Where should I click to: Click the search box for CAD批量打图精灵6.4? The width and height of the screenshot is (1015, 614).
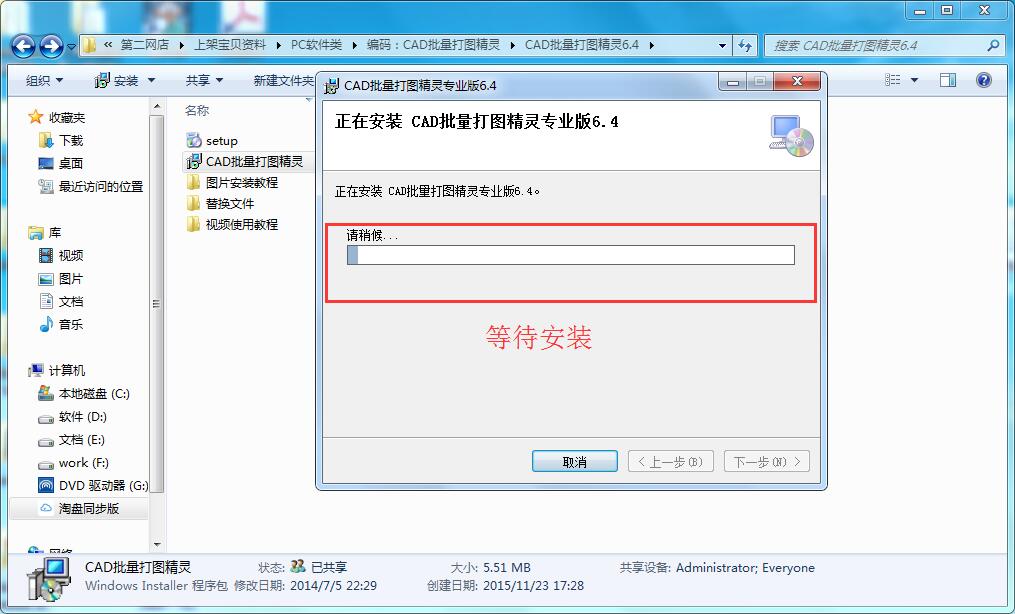[875, 45]
